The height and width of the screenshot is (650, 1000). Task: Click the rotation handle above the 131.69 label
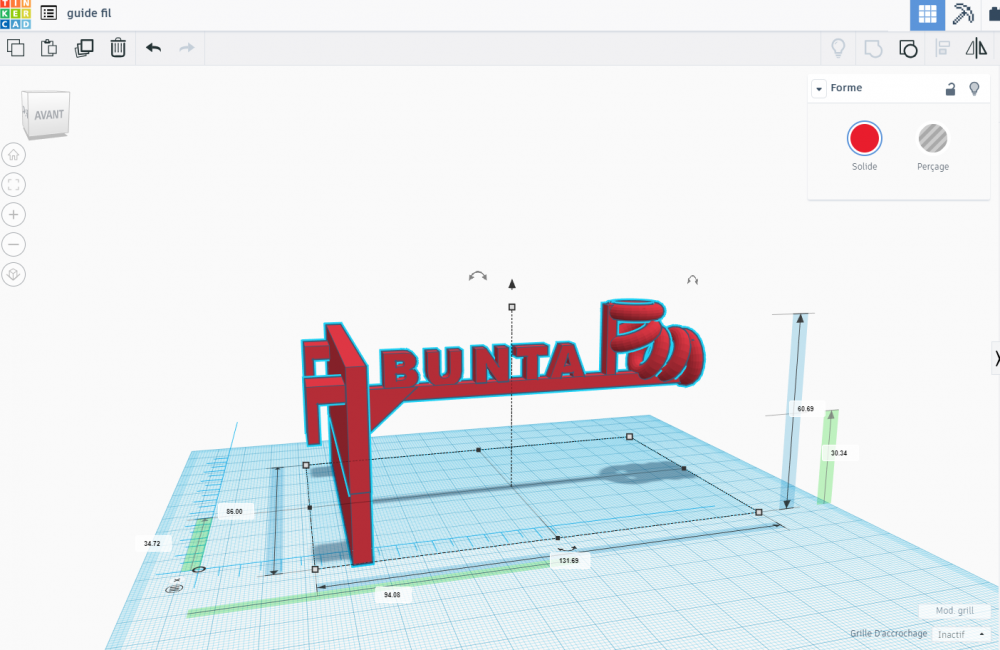[x=567, y=548]
